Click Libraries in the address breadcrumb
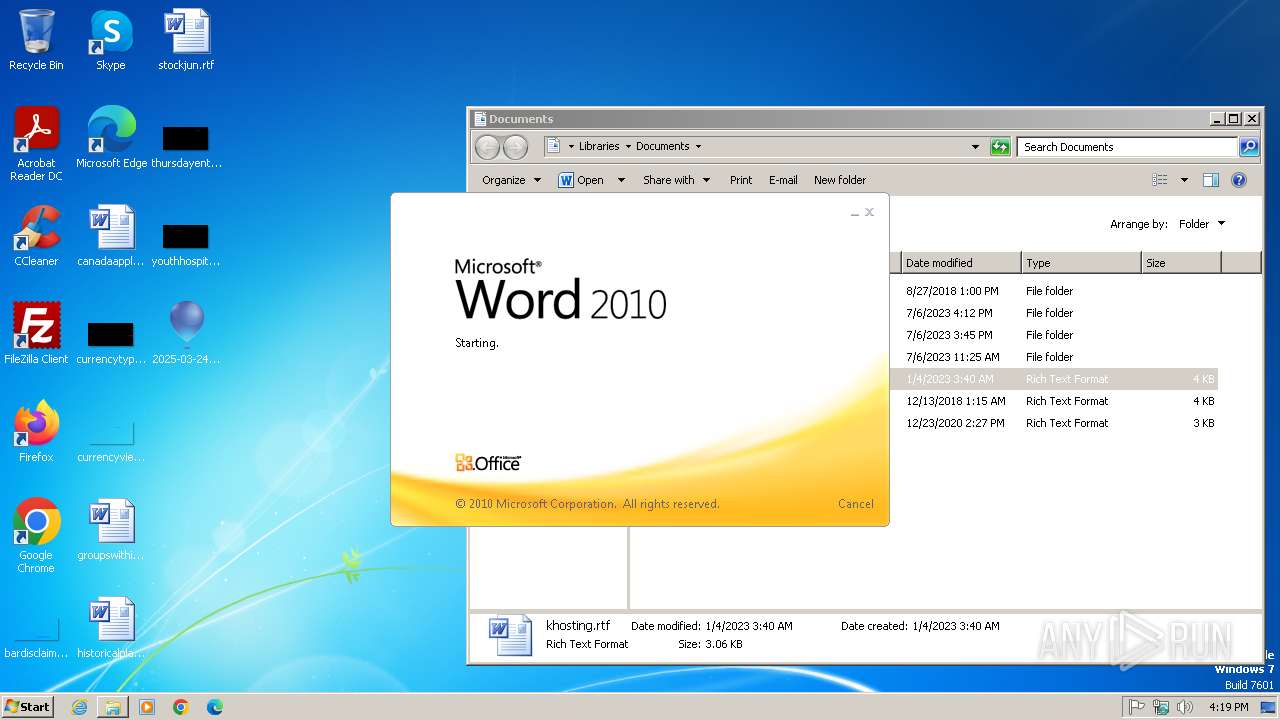The image size is (1280, 720). tap(599, 146)
